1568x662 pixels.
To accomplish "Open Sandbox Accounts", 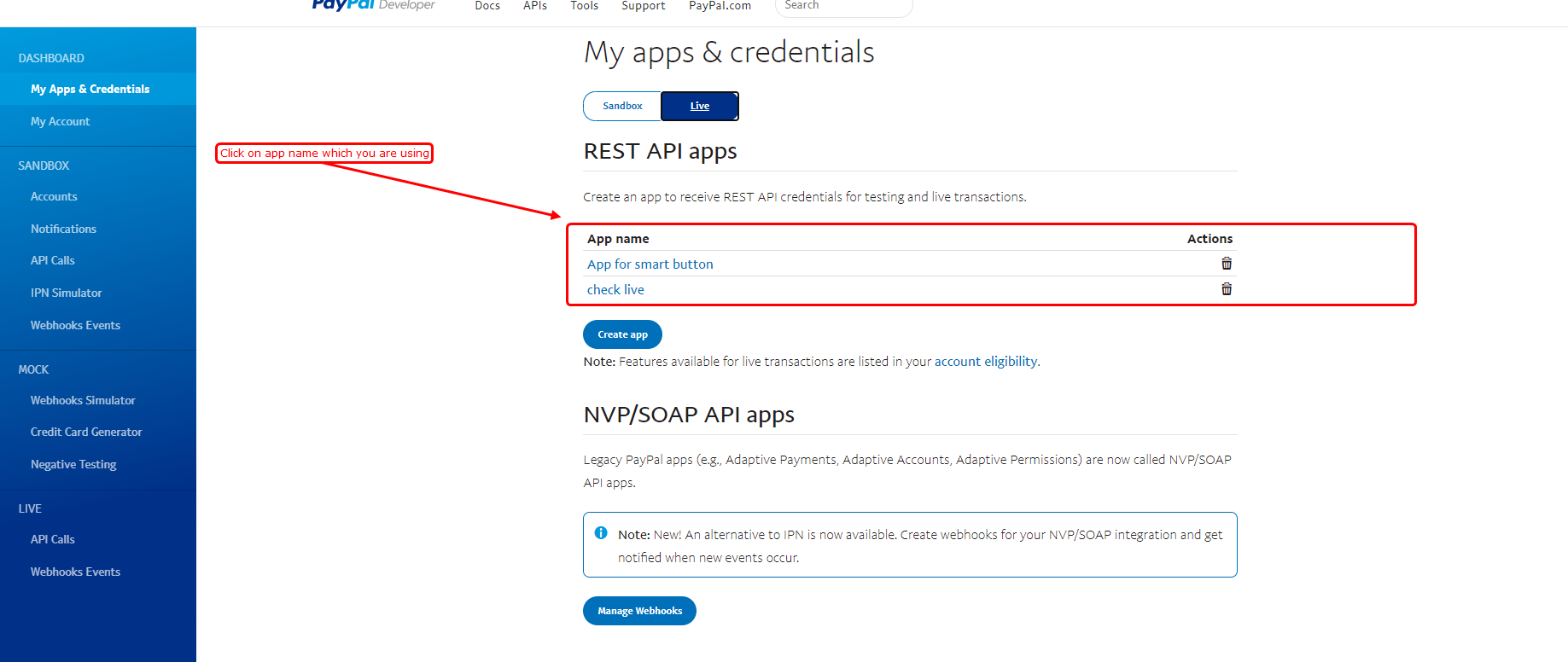I will 54,196.
